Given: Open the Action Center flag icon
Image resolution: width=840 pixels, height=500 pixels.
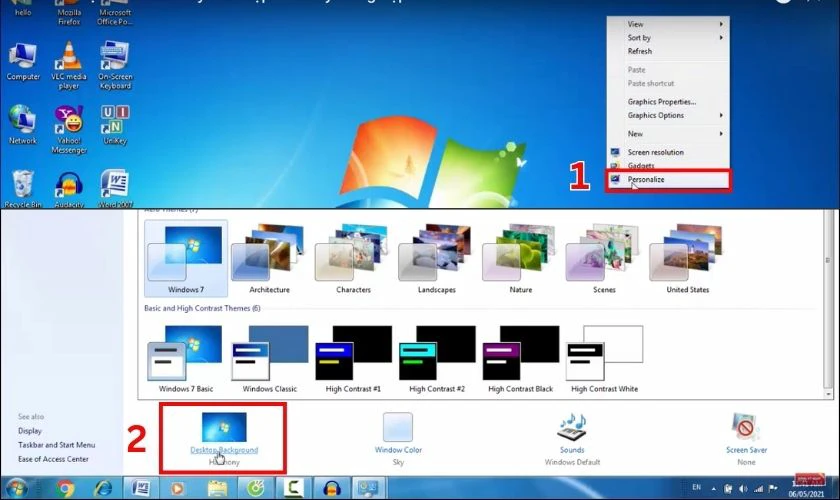Looking at the screenshot, I should pos(773,488).
